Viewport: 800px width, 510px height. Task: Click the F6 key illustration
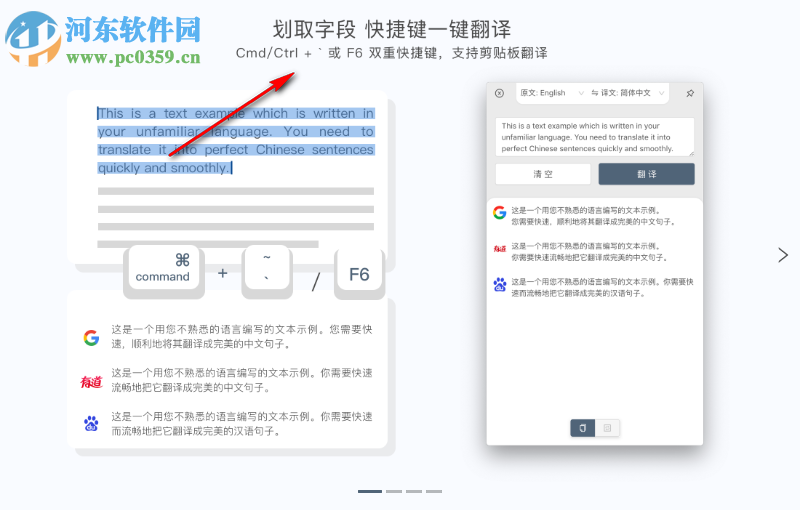pyautogui.click(x=359, y=274)
